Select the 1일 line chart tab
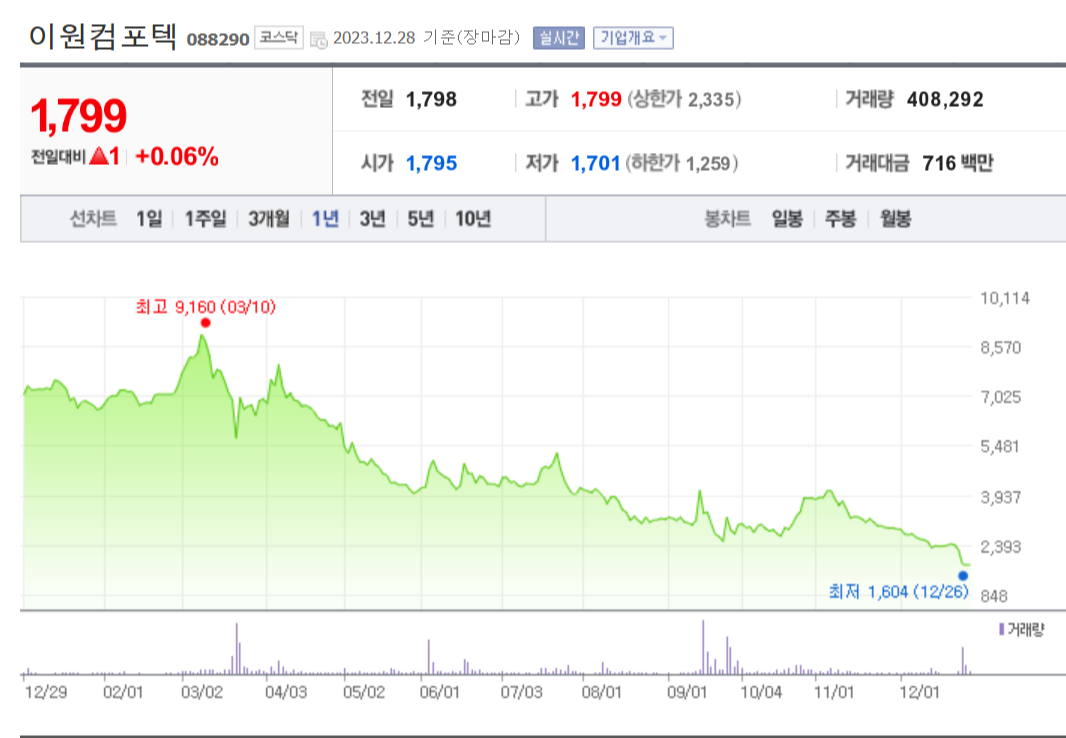 [149, 219]
